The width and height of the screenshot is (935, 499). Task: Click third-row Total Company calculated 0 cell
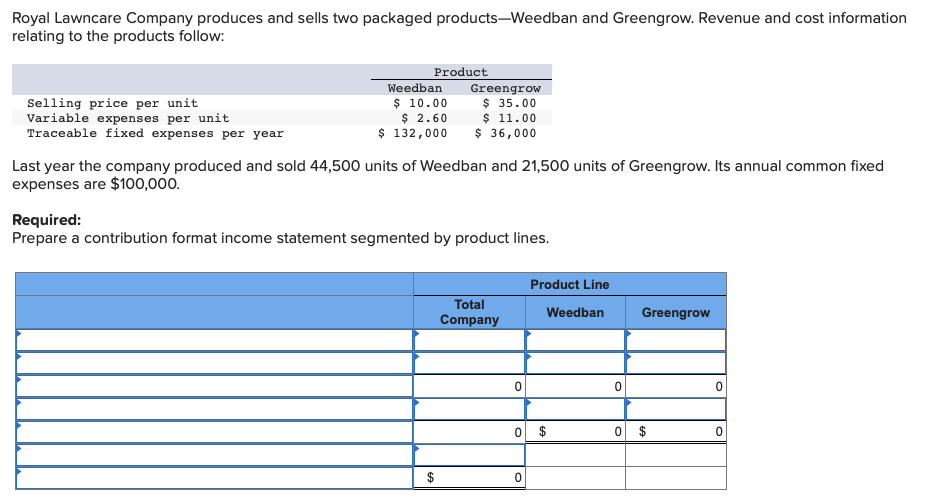pos(469,386)
